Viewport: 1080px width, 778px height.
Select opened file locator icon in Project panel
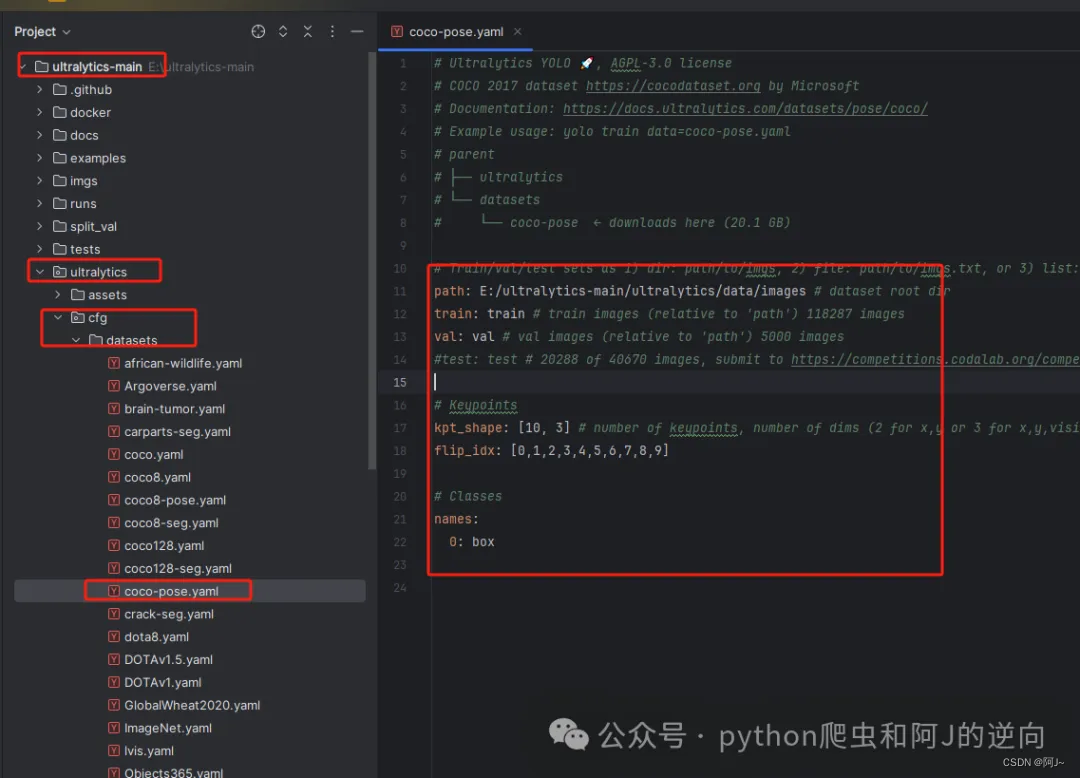pyautogui.click(x=258, y=32)
